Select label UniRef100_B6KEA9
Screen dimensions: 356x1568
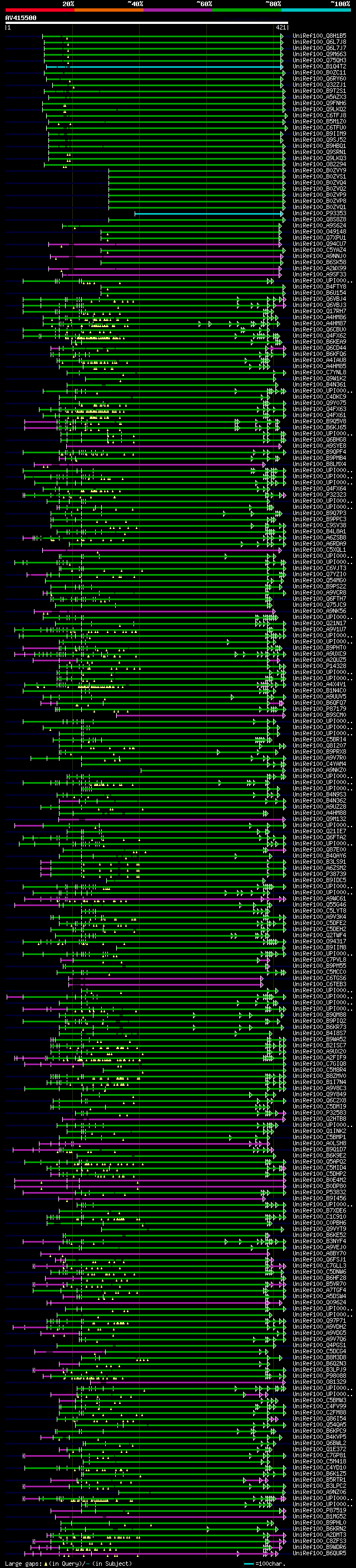[319, 342]
